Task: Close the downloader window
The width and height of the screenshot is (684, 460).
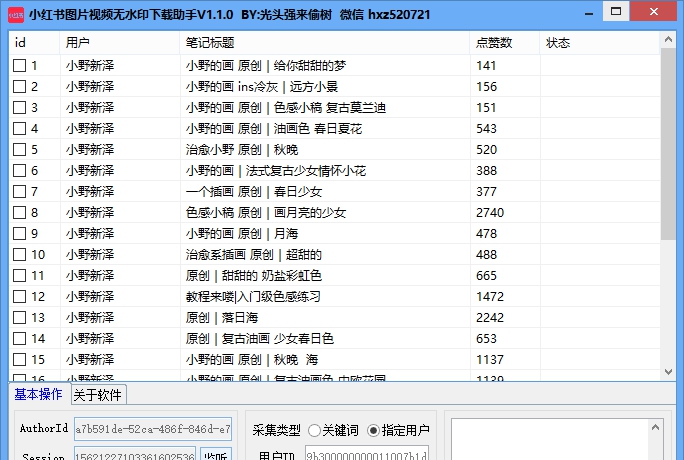Action: 654,11
